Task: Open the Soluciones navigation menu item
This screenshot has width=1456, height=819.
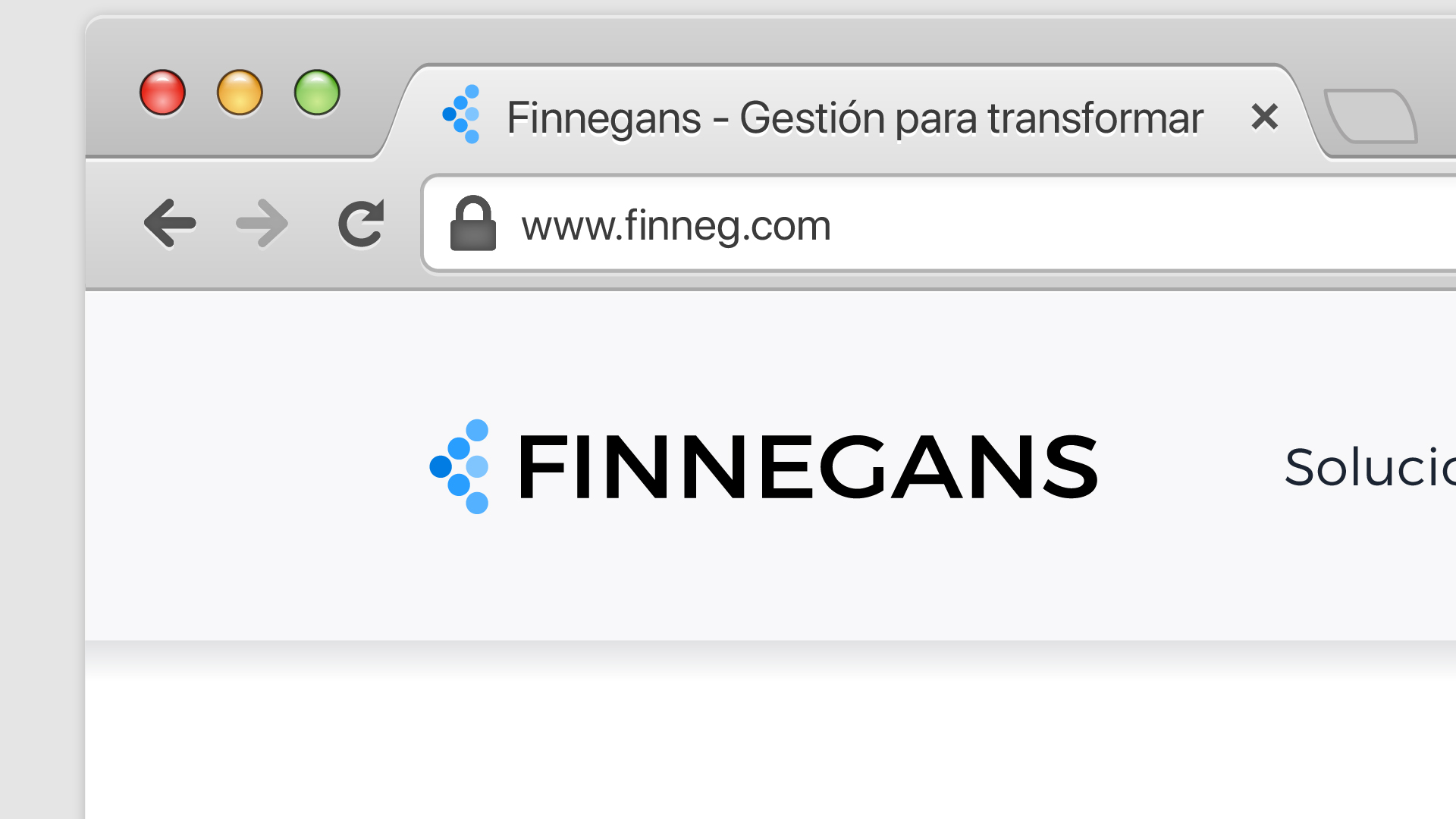Action: 1370,467
